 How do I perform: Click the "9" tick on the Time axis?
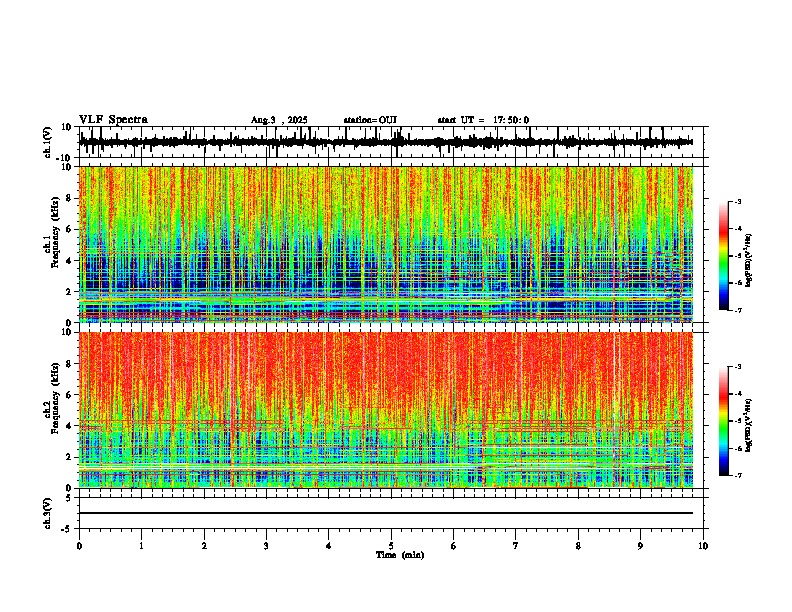coord(640,546)
